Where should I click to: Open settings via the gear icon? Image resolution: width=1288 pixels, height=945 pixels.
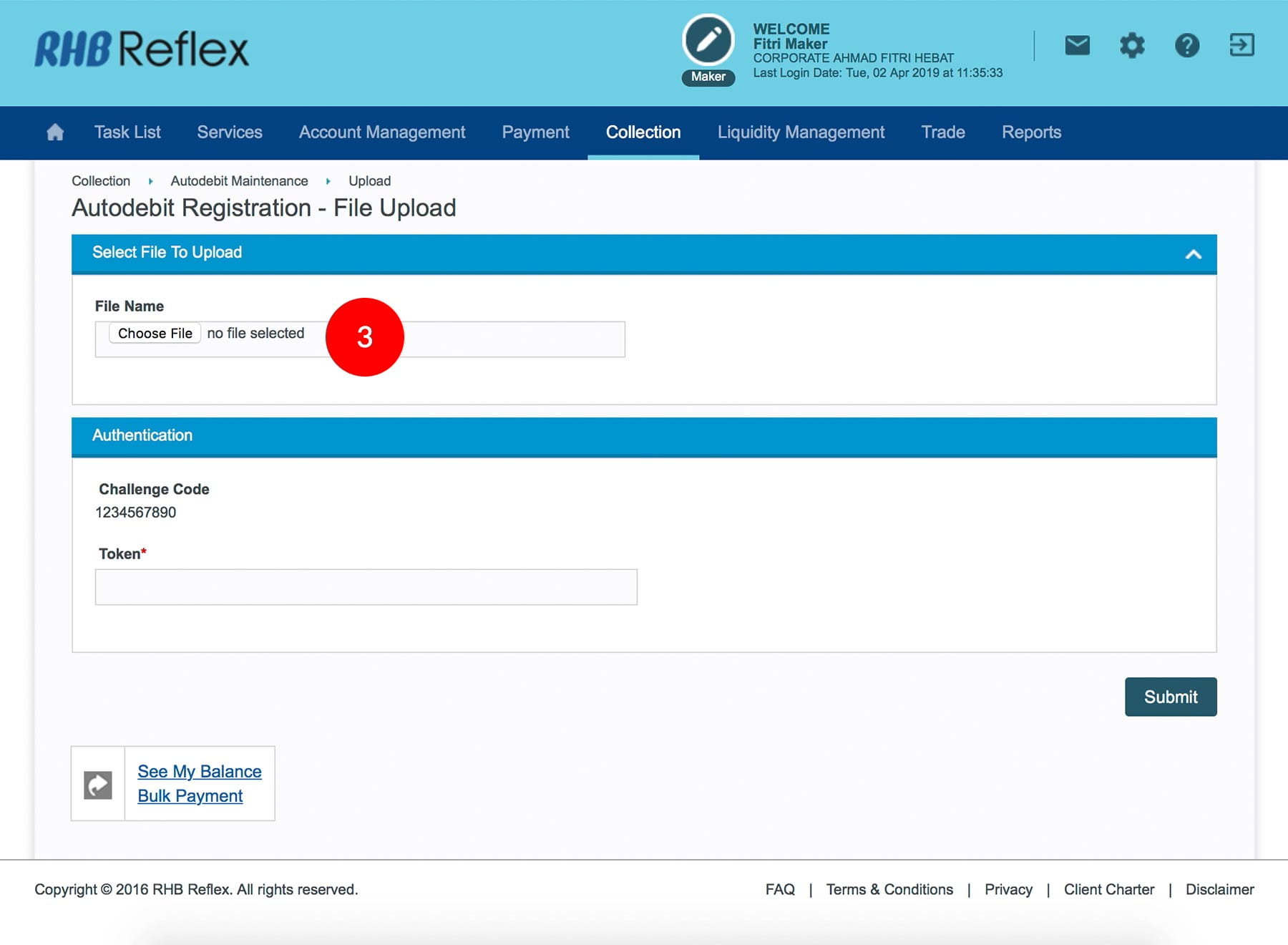(1131, 46)
